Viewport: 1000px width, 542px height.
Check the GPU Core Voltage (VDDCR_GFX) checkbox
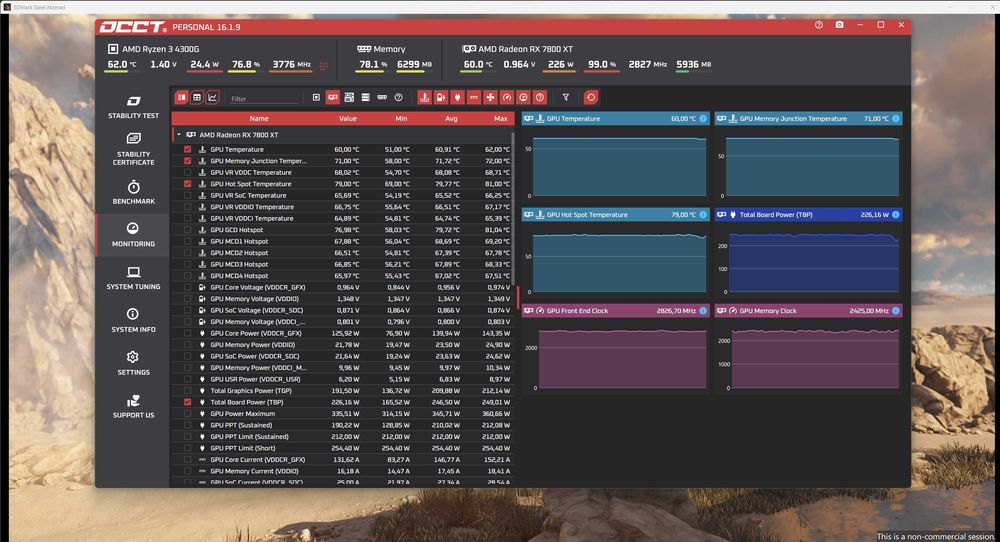[x=188, y=287]
